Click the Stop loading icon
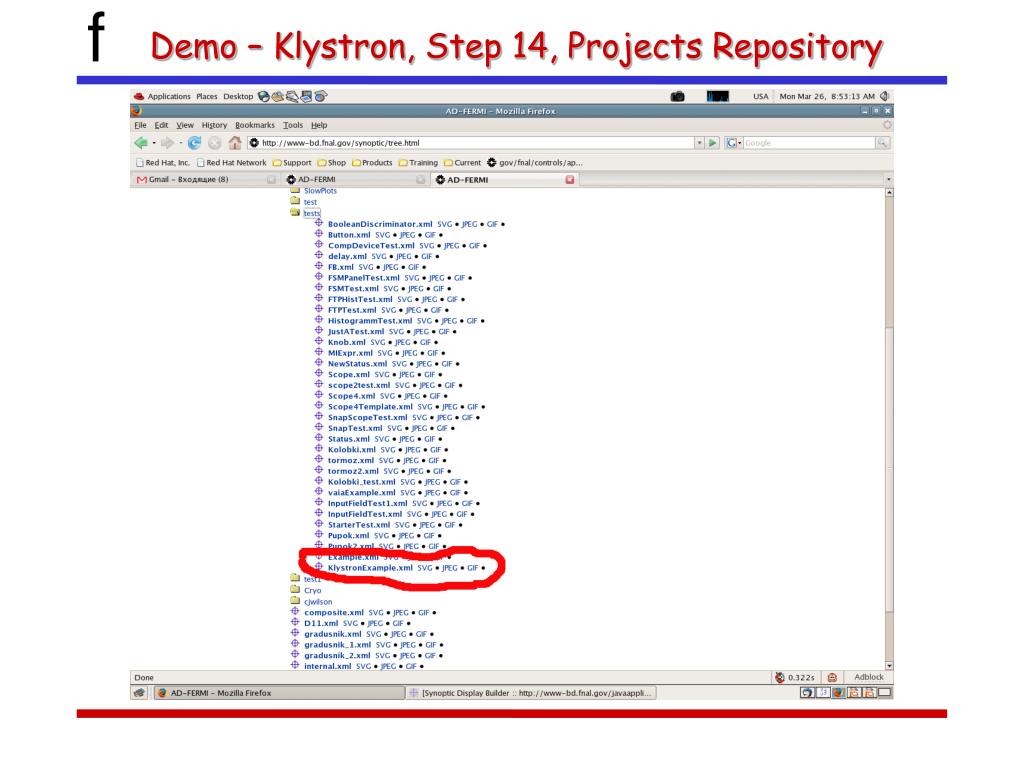Screen dimensions: 1024x768 pos(215,142)
